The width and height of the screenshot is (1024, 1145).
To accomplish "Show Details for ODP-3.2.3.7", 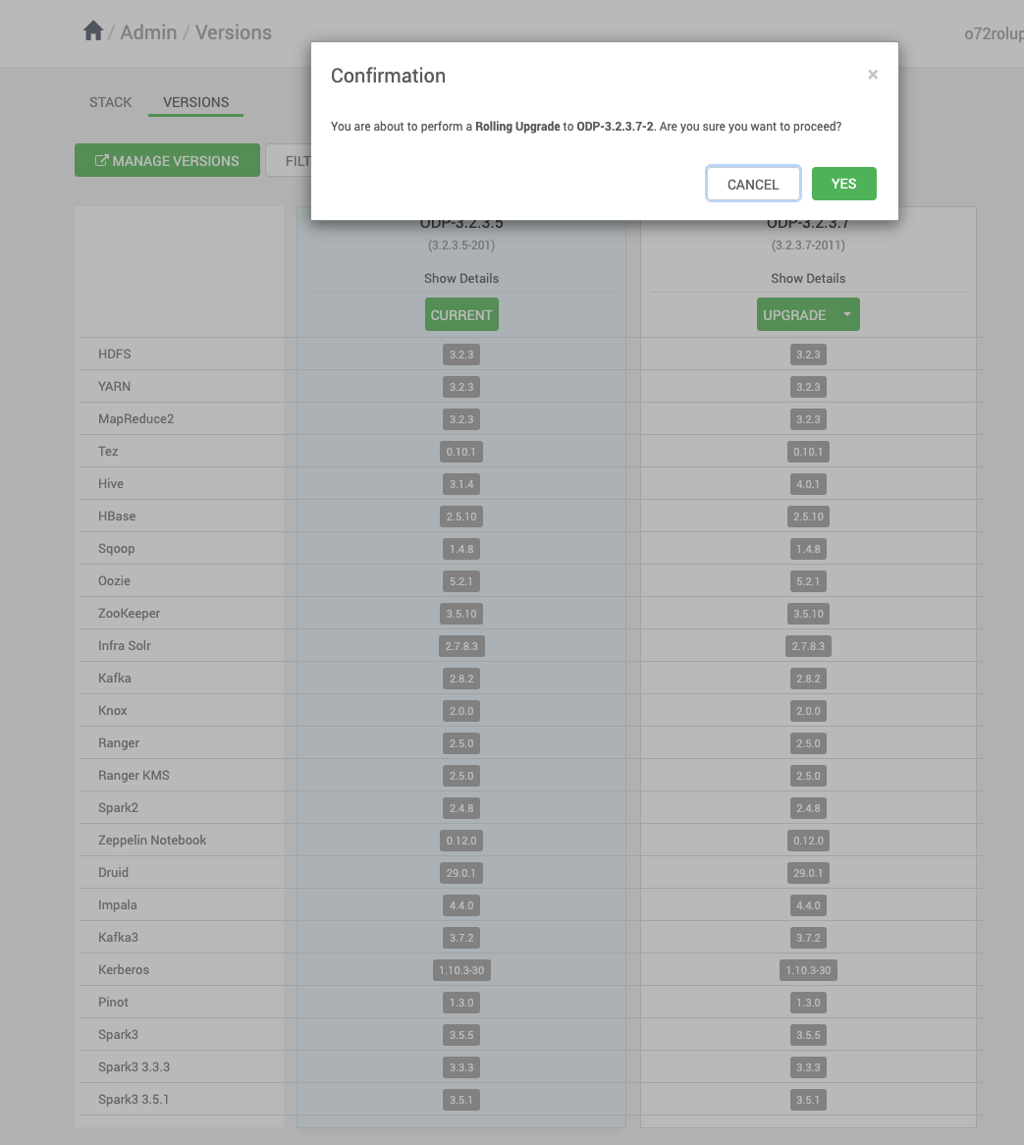I will click(808, 278).
